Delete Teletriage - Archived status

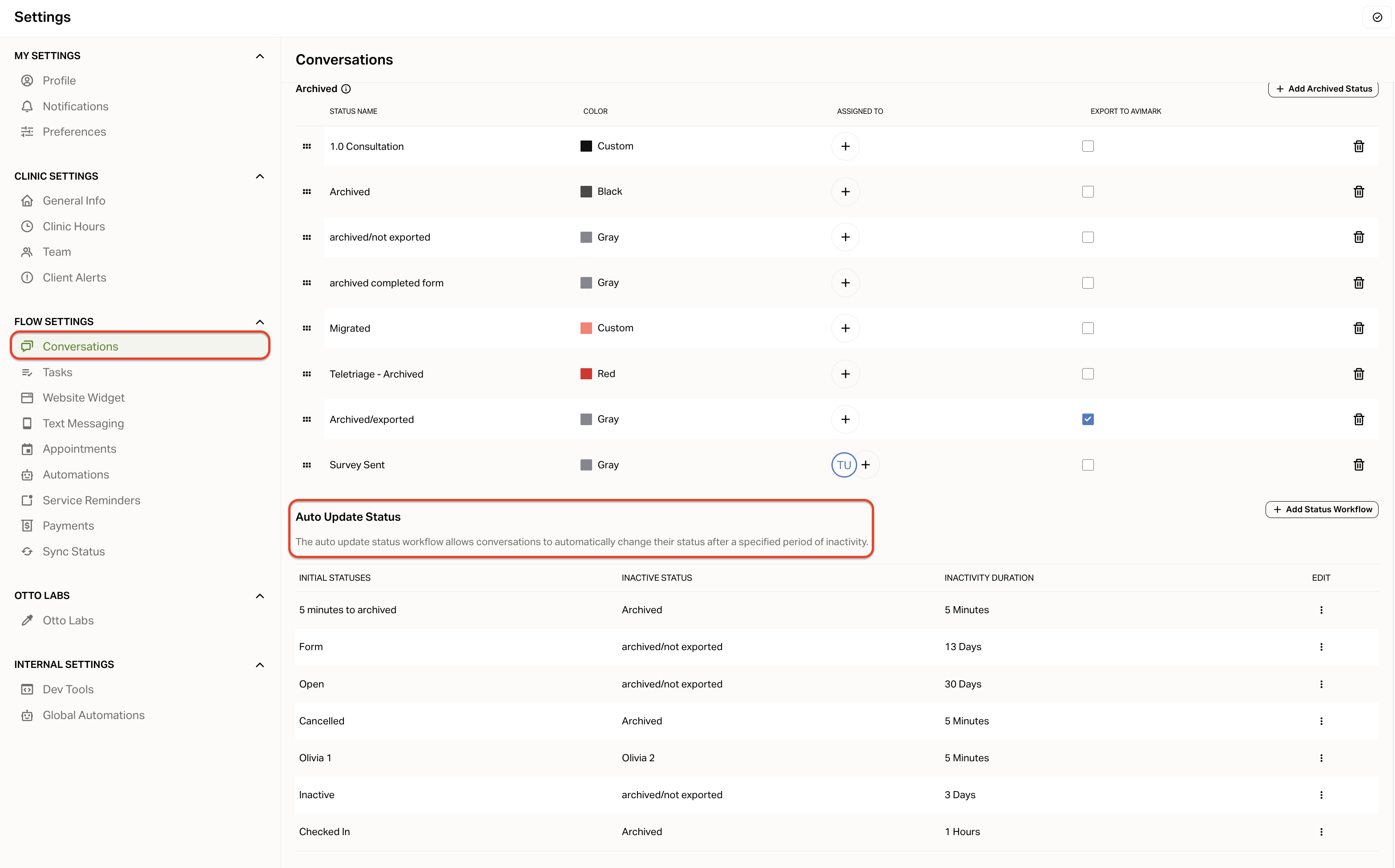pos(1358,374)
